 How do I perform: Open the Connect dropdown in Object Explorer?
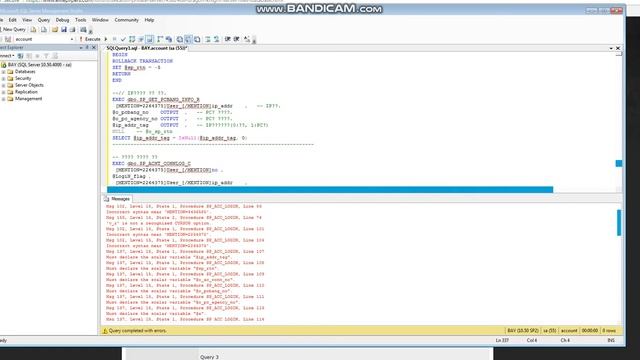click(7, 56)
